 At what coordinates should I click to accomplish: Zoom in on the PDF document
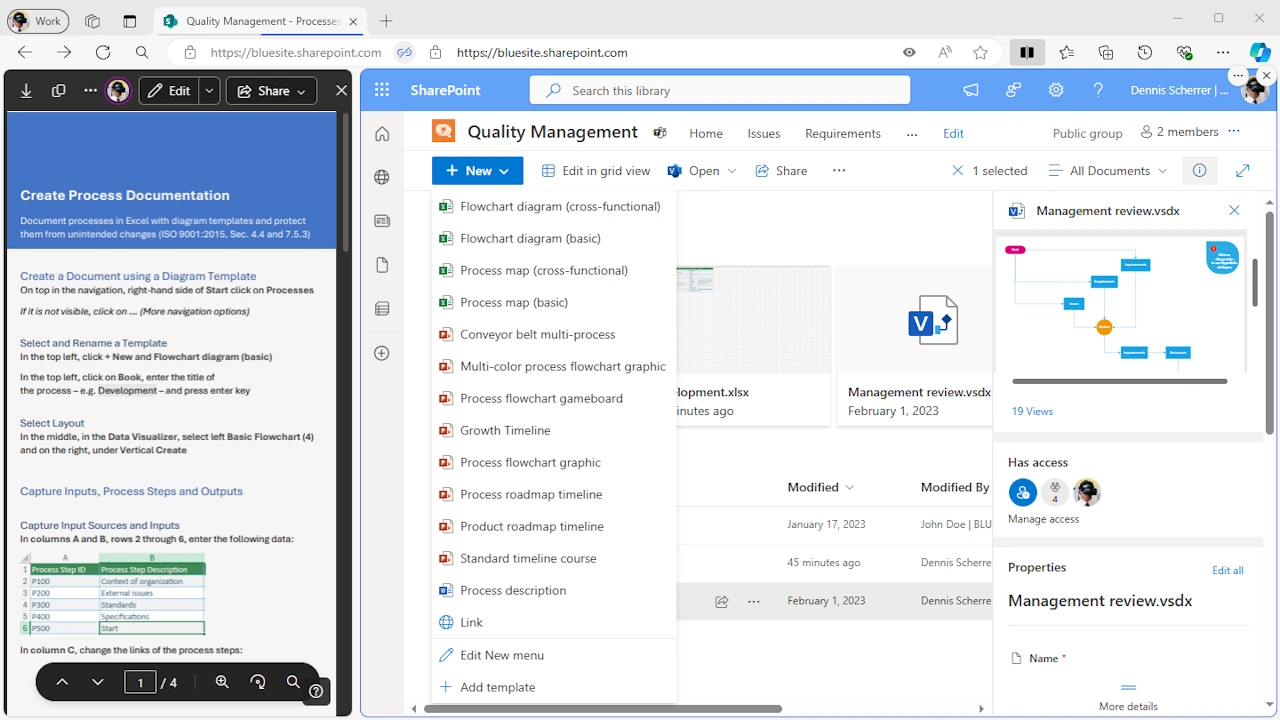click(222, 682)
